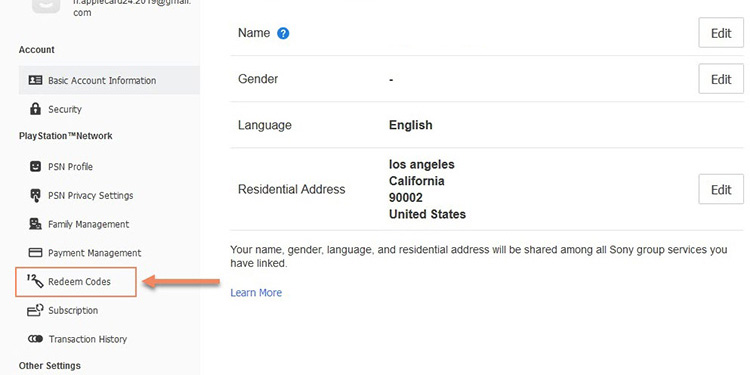
Task: Click the account avatar thumbnail at top
Action: click(46, 5)
